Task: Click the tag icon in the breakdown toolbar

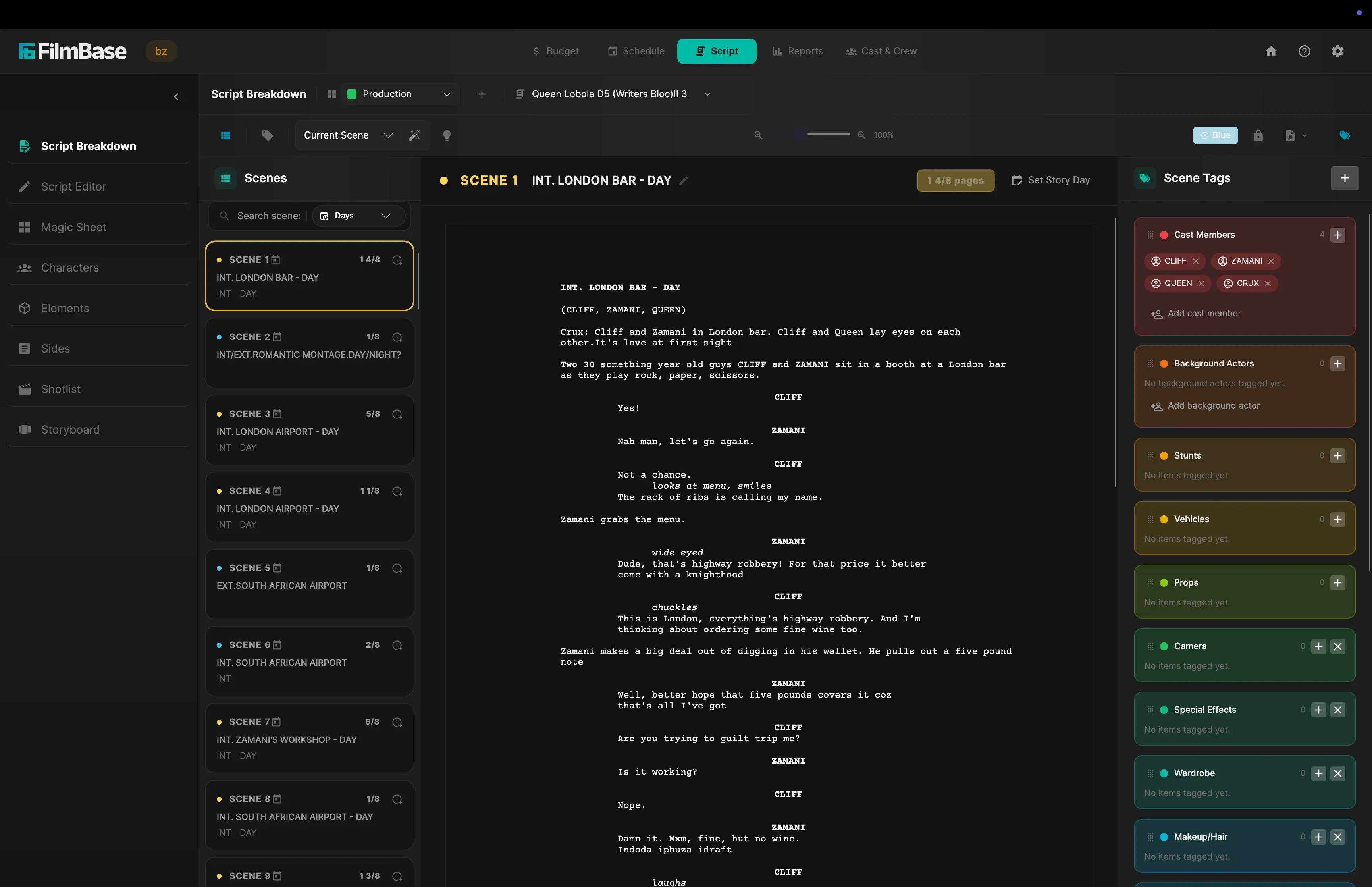Action: pos(267,135)
